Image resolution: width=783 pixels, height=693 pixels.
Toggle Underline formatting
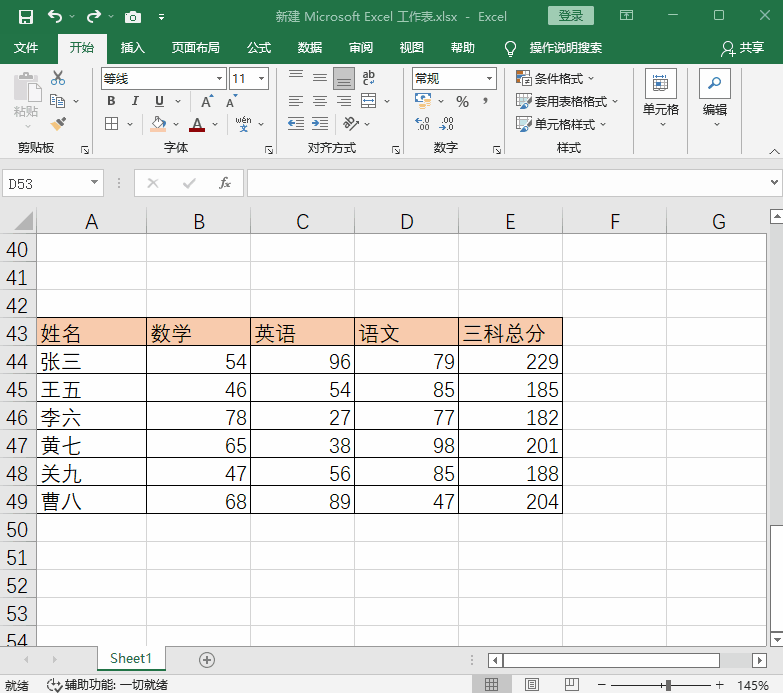pos(159,101)
